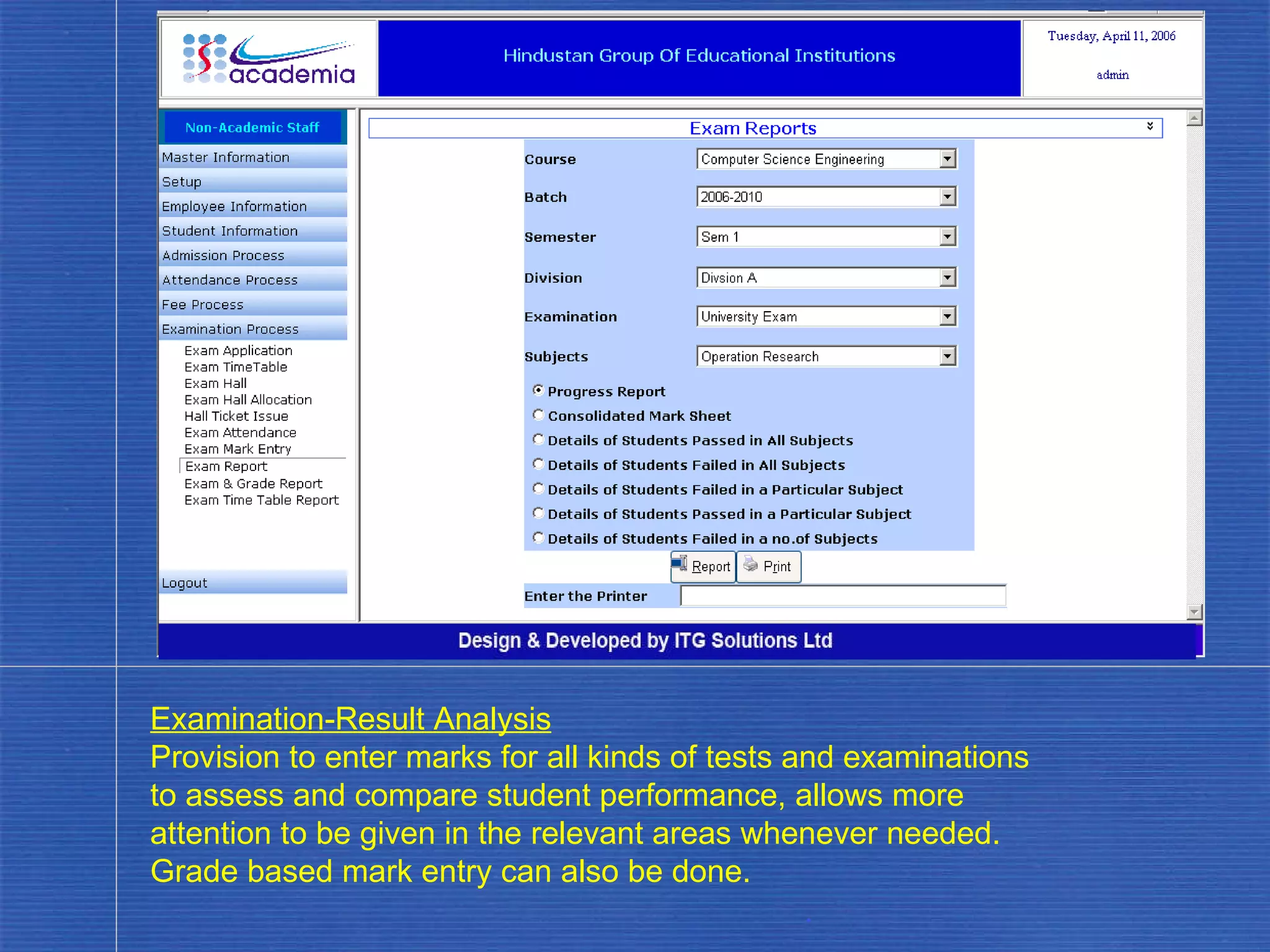Image resolution: width=1270 pixels, height=952 pixels.
Task: Open Attendance Process menu
Action: click(x=253, y=280)
